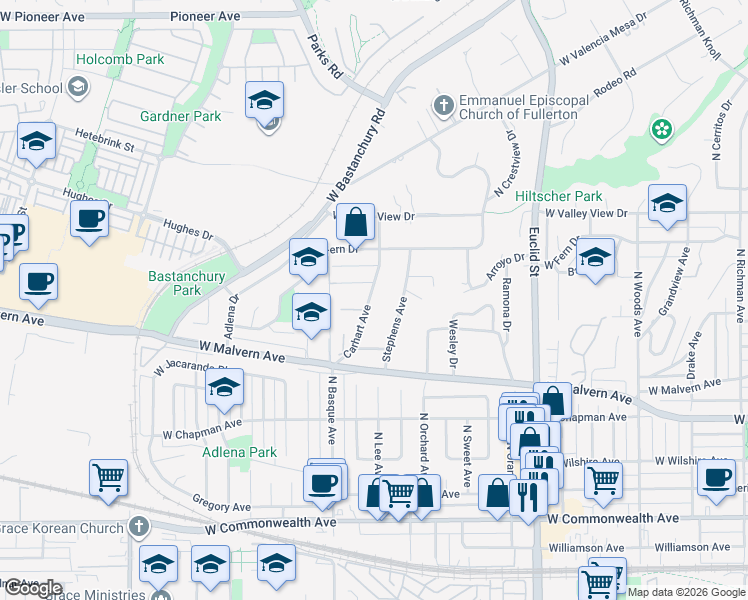
Task: Open the Google logo link
Action: (x=33, y=588)
